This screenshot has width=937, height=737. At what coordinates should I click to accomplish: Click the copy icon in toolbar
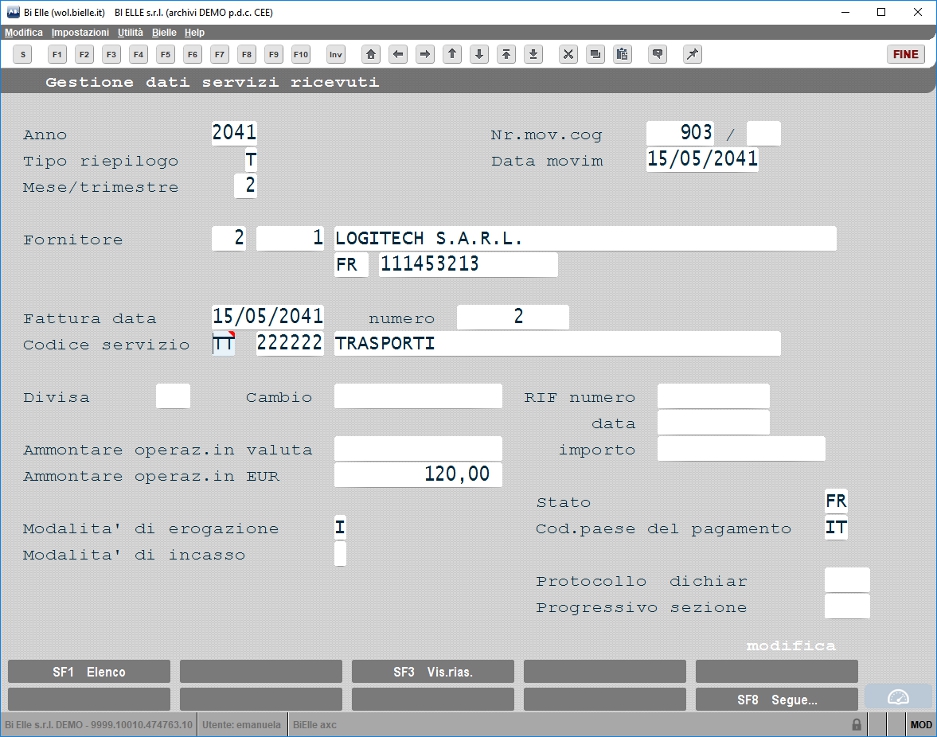[x=595, y=54]
